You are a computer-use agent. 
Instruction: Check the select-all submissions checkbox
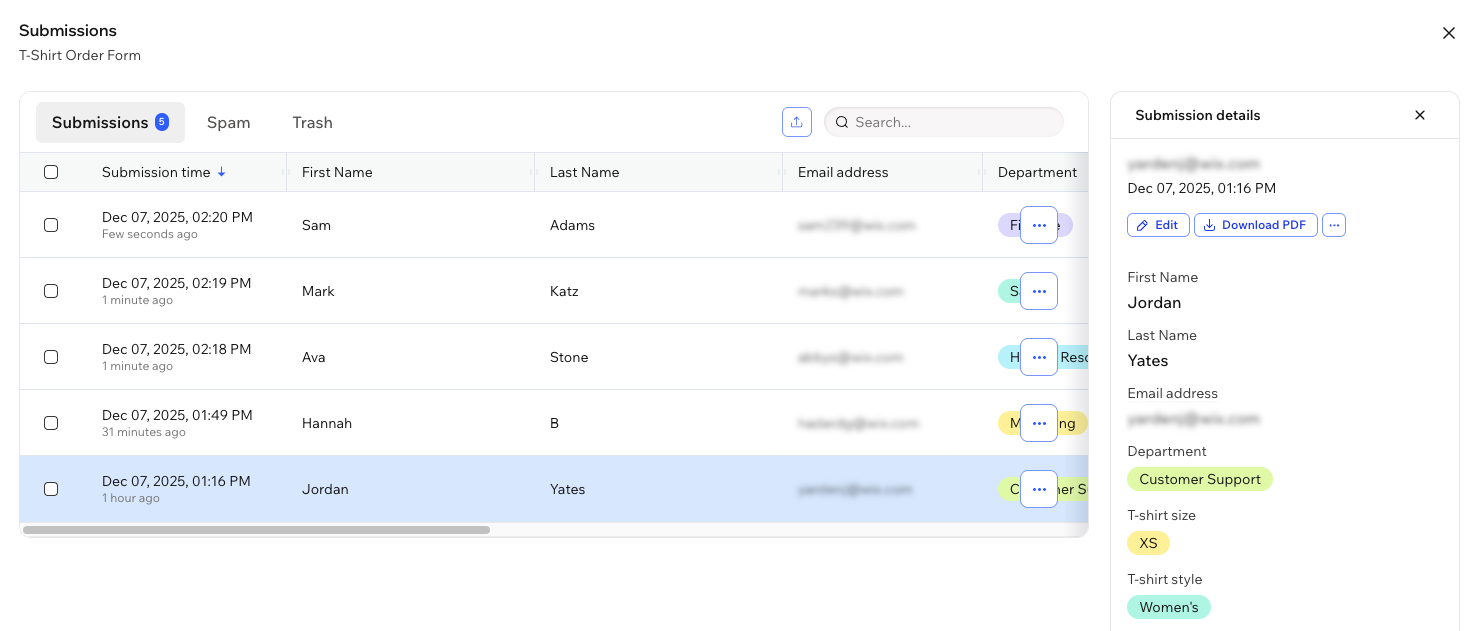point(51,172)
